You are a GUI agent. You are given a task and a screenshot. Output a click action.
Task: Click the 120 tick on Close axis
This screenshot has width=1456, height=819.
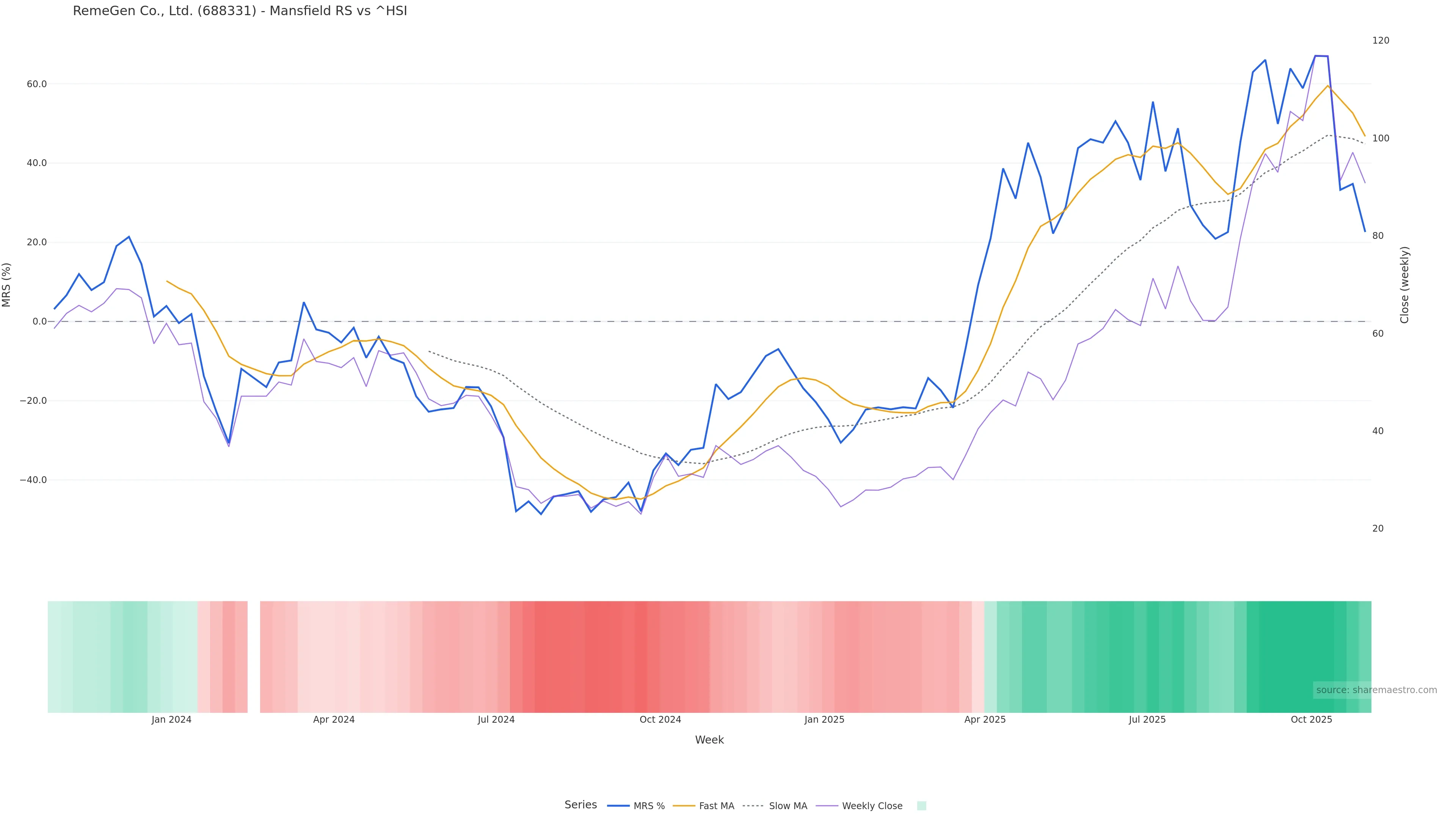1380,41
